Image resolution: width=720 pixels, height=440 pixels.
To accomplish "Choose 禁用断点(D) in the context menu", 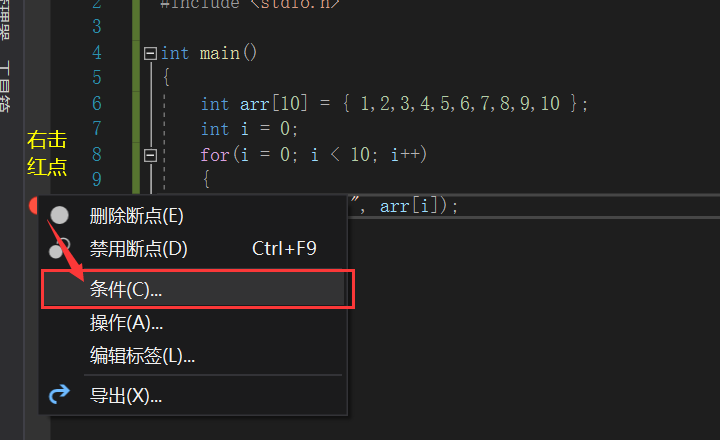I will point(193,249).
